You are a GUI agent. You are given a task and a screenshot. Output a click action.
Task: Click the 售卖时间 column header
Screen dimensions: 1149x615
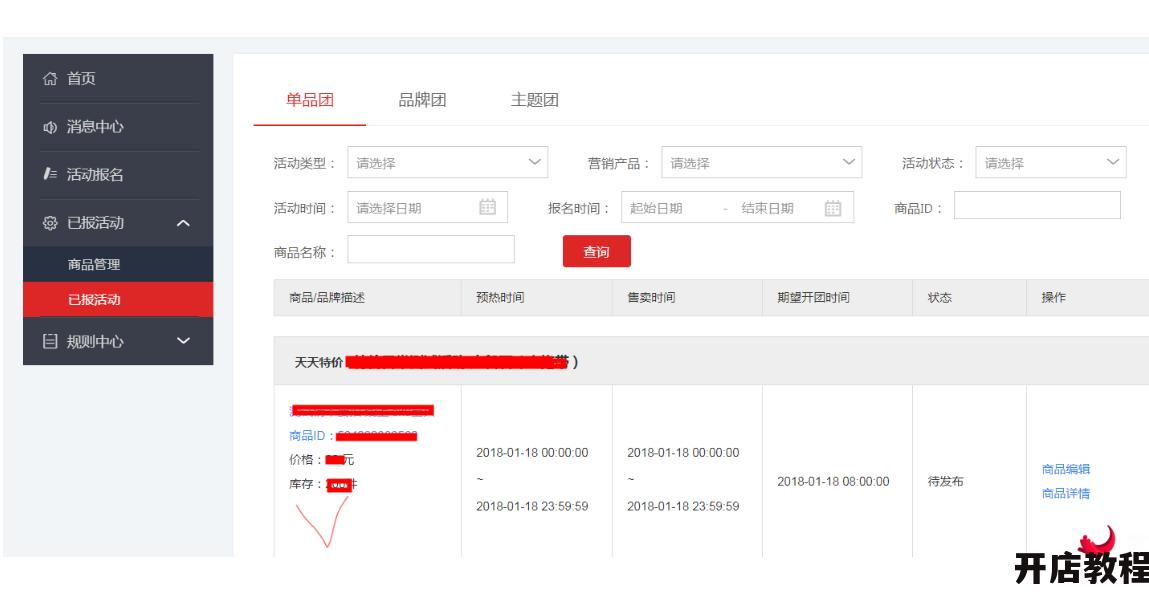651,298
